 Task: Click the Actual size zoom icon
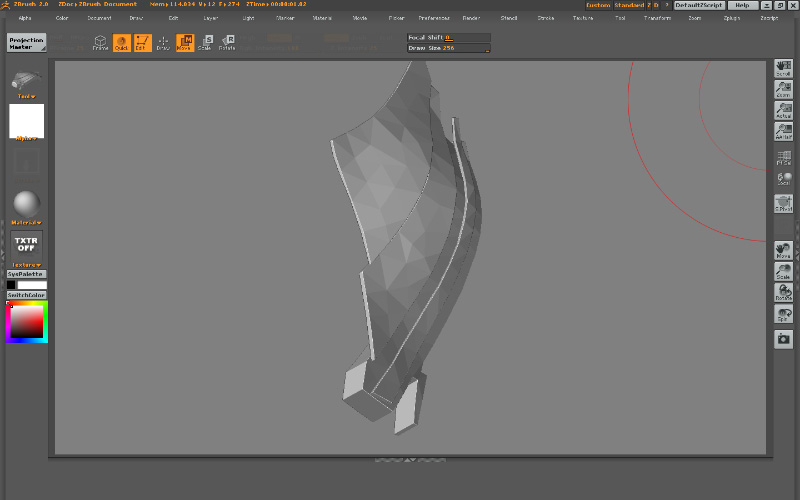click(784, 110)
